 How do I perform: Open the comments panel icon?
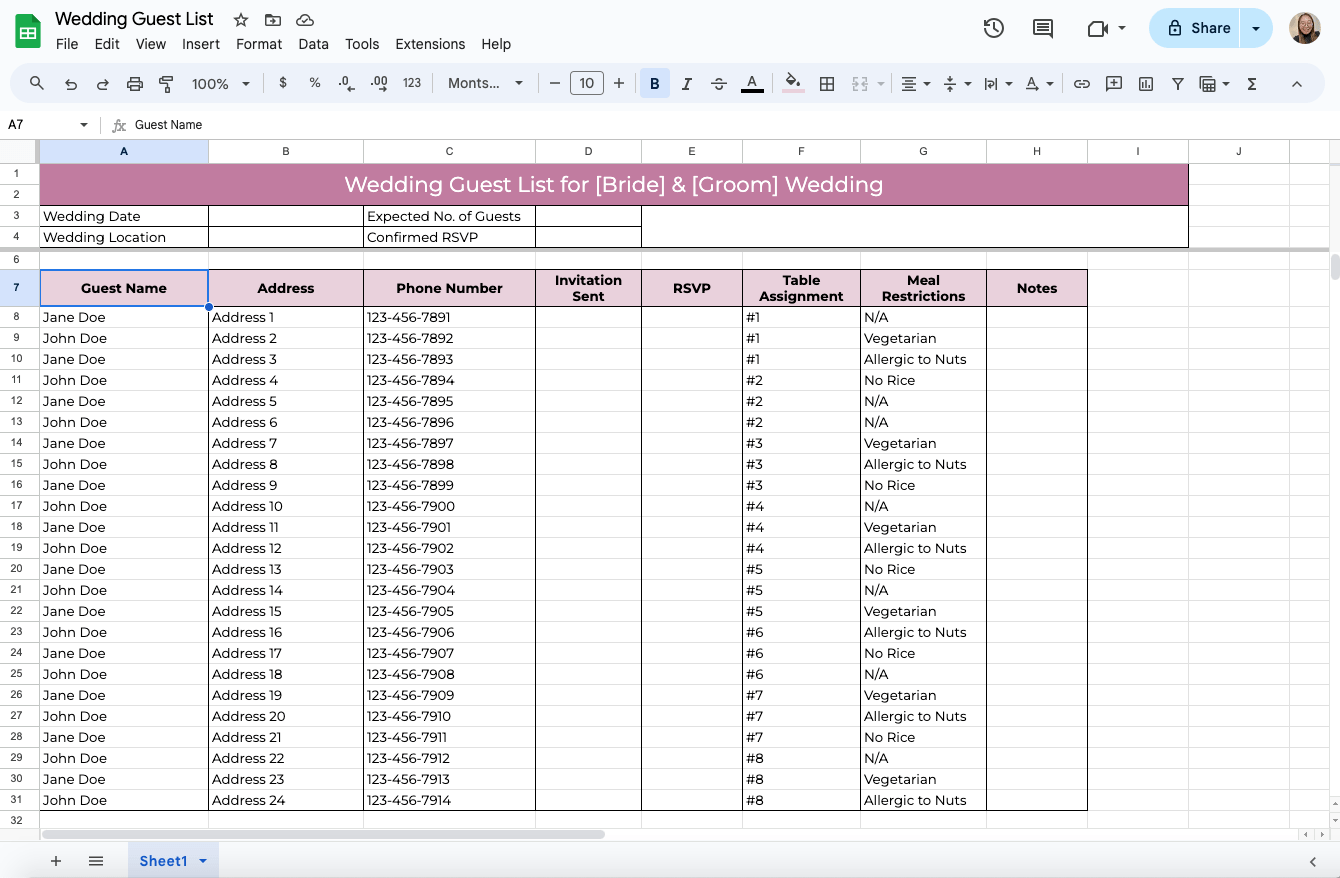point(1043,28)
